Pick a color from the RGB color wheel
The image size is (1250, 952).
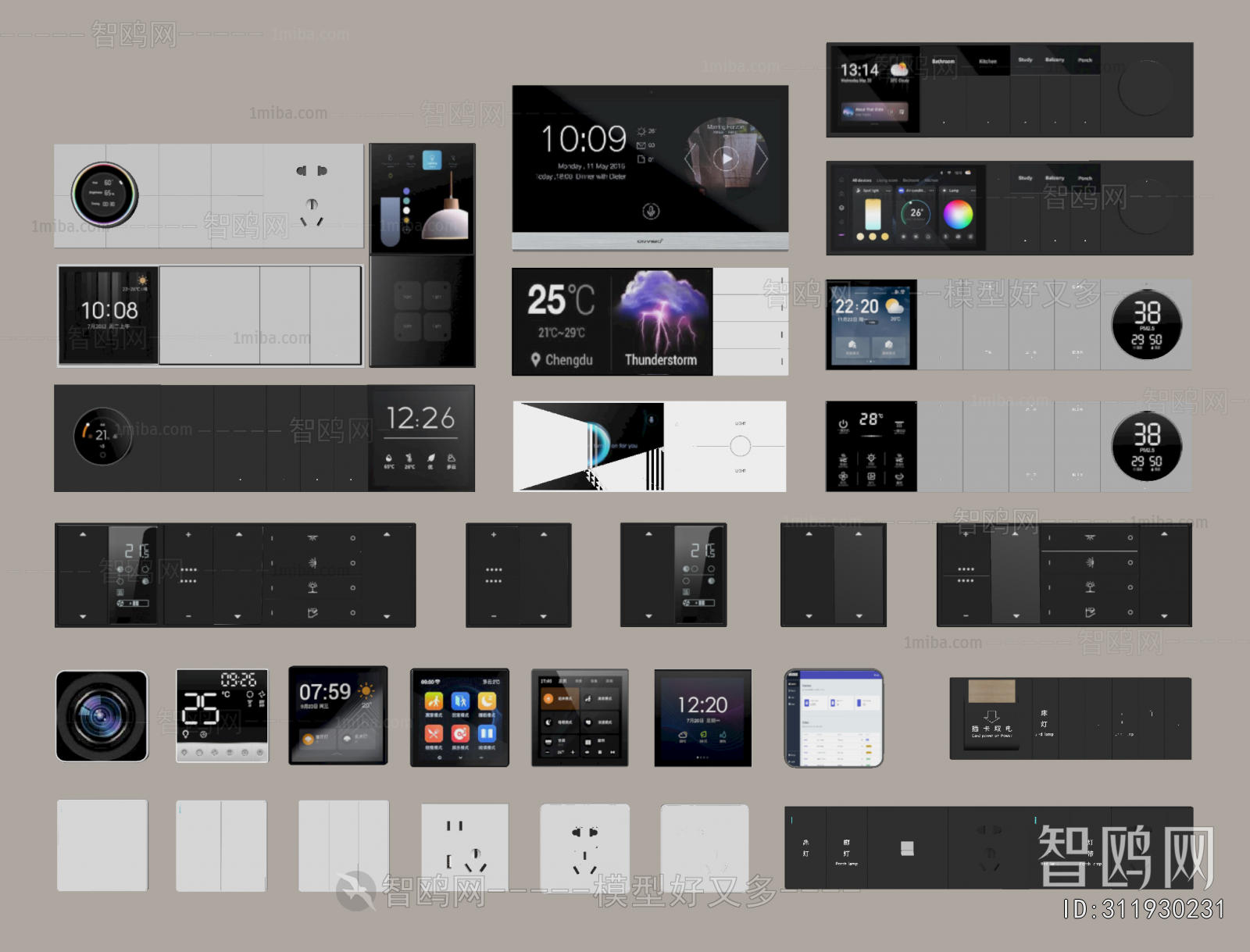click(958, 214)
